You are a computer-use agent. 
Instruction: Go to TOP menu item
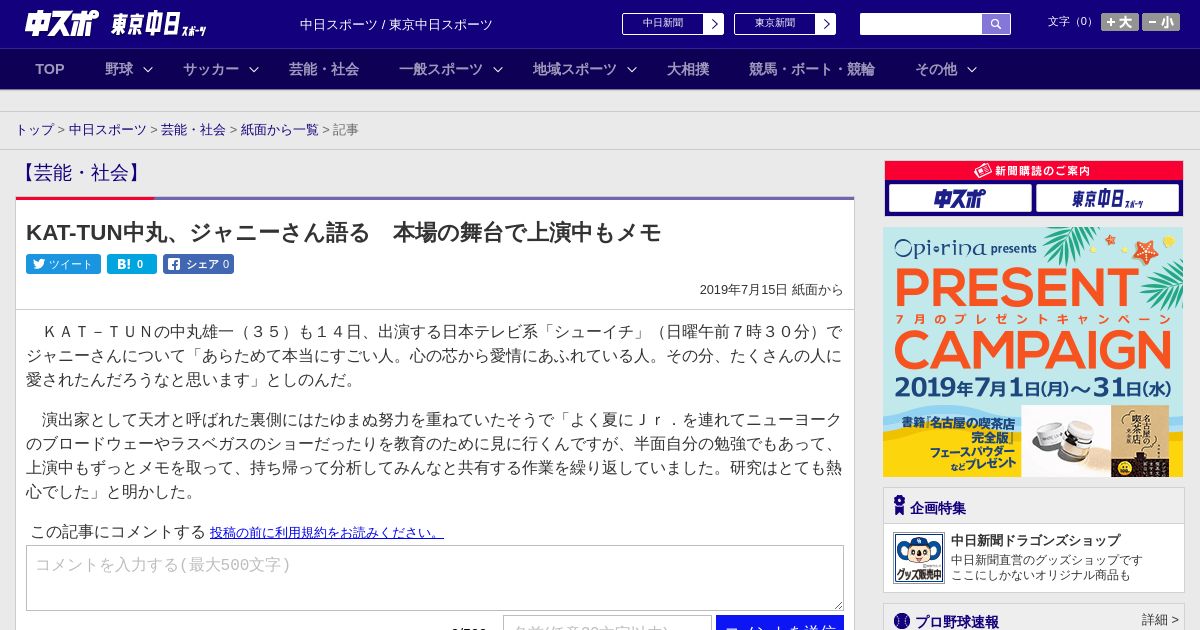(50, 69)
